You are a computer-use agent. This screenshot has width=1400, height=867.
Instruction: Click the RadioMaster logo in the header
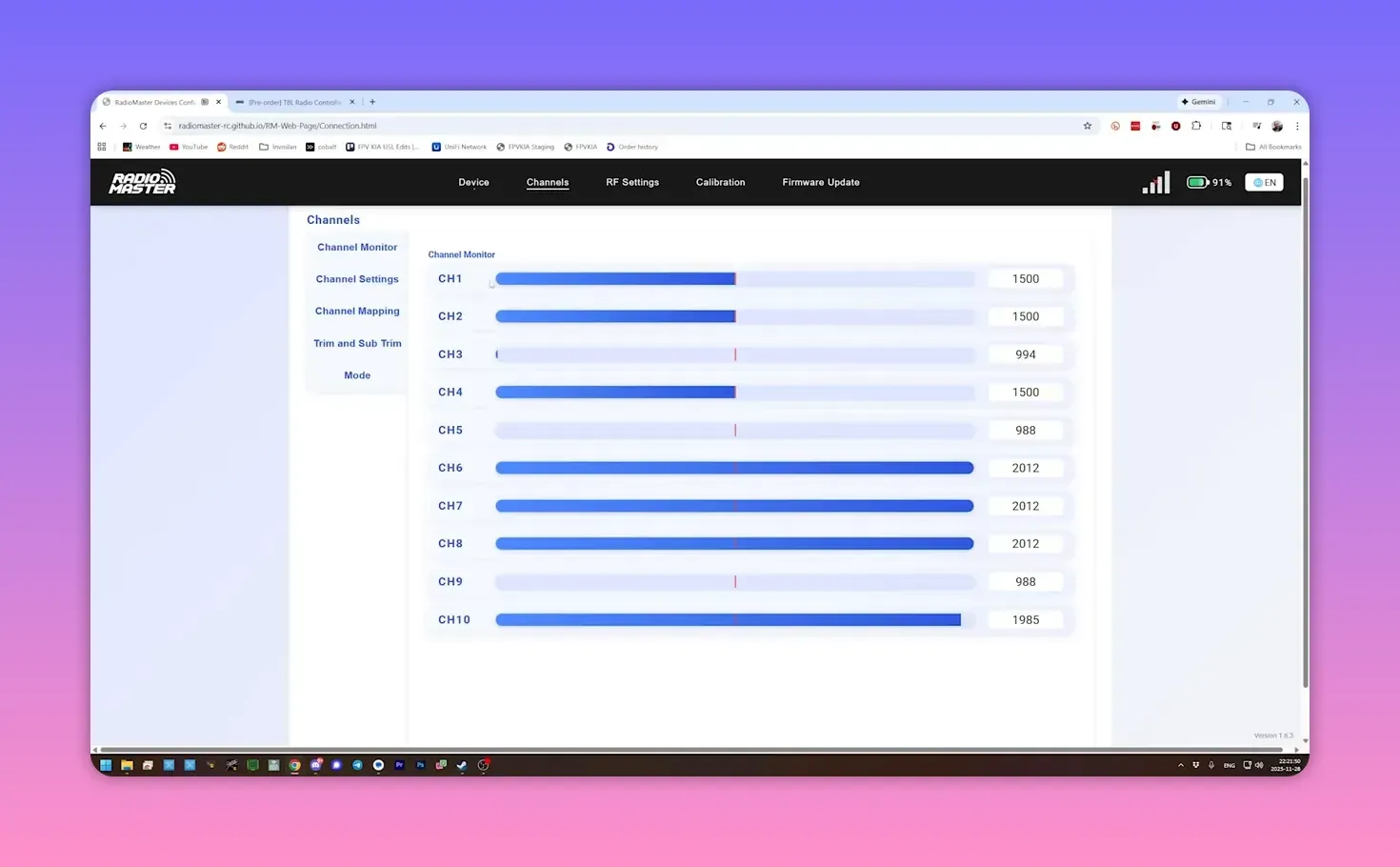tap(141, 182)
